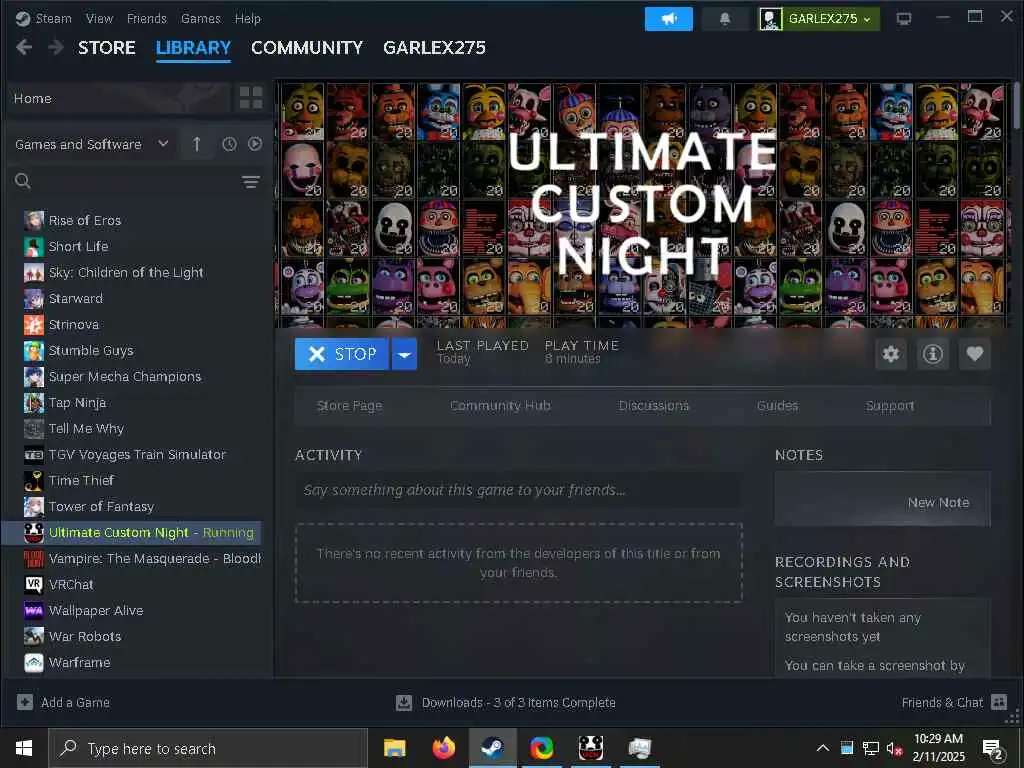1024x768 pixels.
Task: Open the Store Page link
Action: (x=349, y=406)
